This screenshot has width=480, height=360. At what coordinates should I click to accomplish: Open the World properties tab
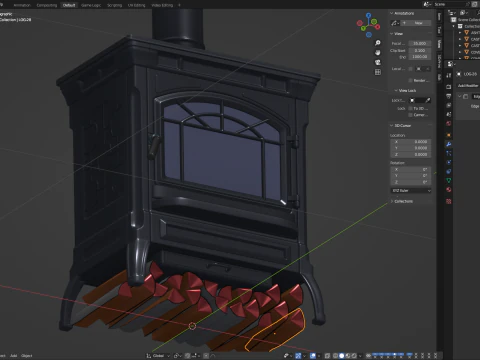pos(449,123)
